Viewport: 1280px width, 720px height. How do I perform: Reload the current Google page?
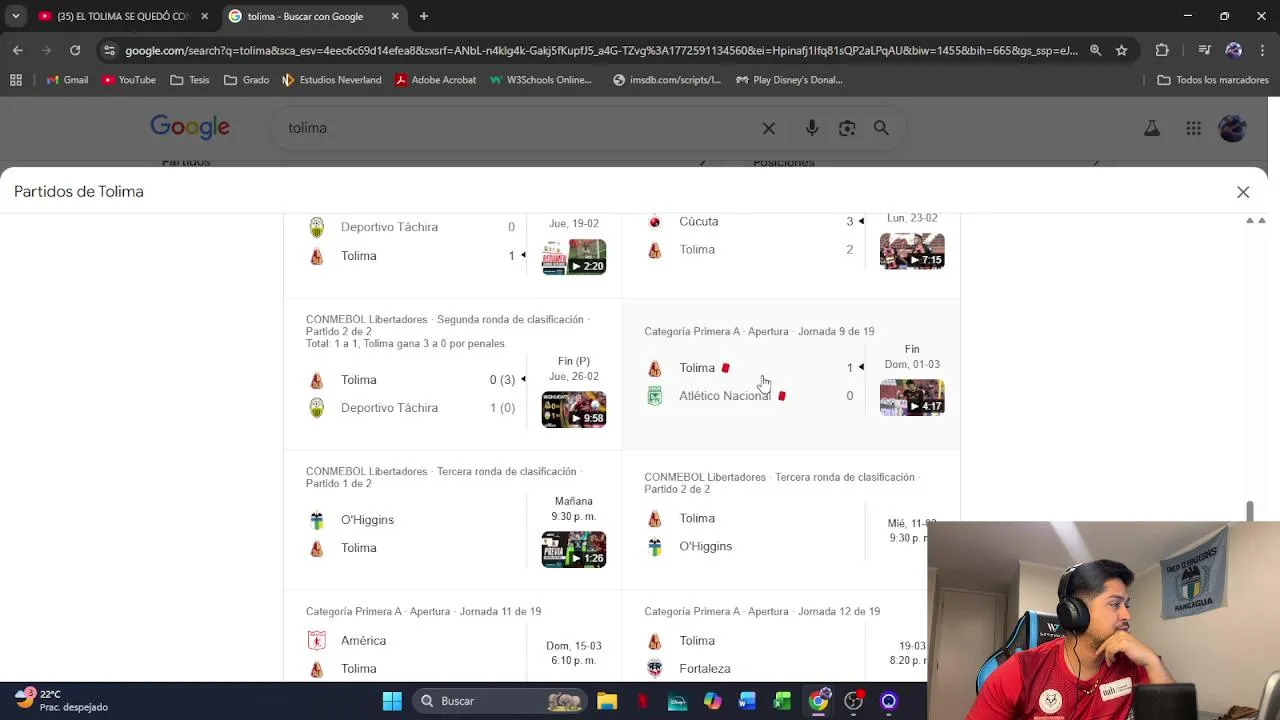75,50
